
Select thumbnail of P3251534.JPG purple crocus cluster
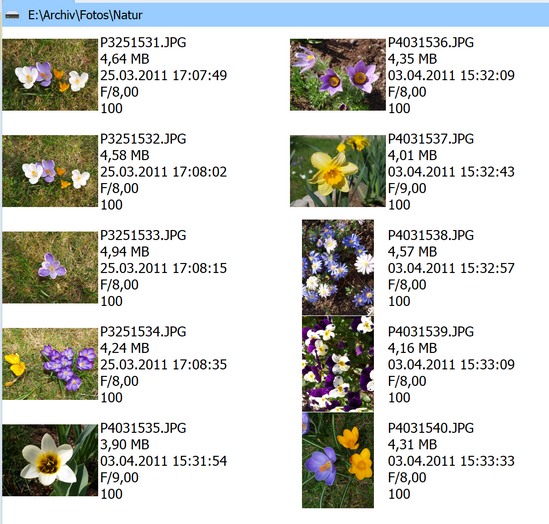tap(50, 364)
